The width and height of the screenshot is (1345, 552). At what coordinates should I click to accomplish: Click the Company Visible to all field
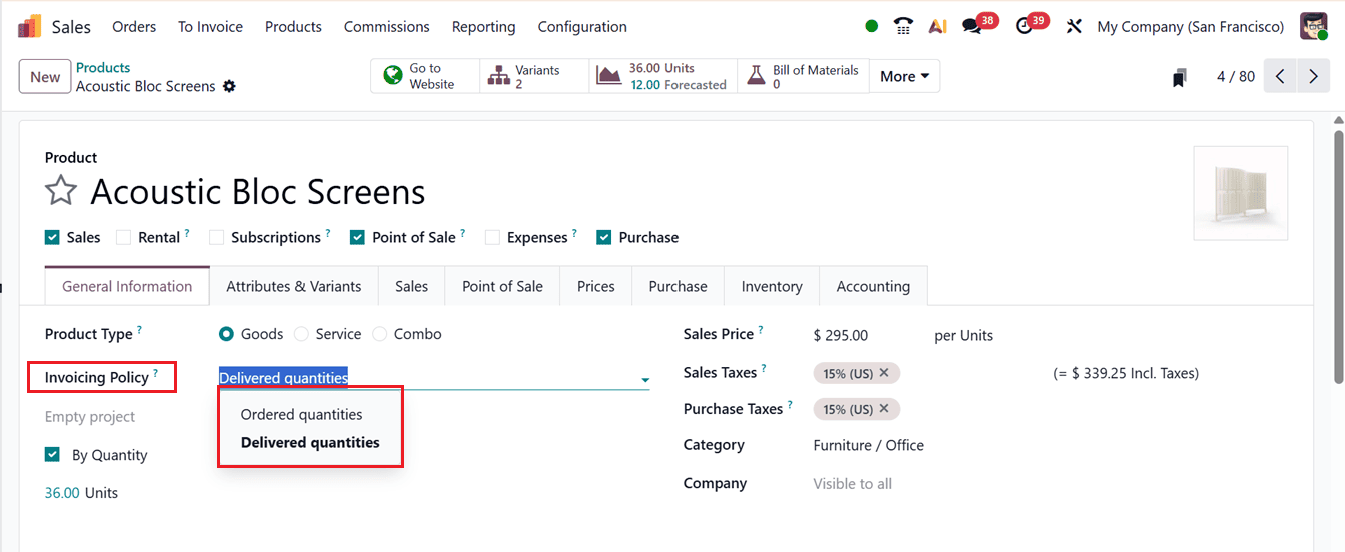[x=852, y=483]
